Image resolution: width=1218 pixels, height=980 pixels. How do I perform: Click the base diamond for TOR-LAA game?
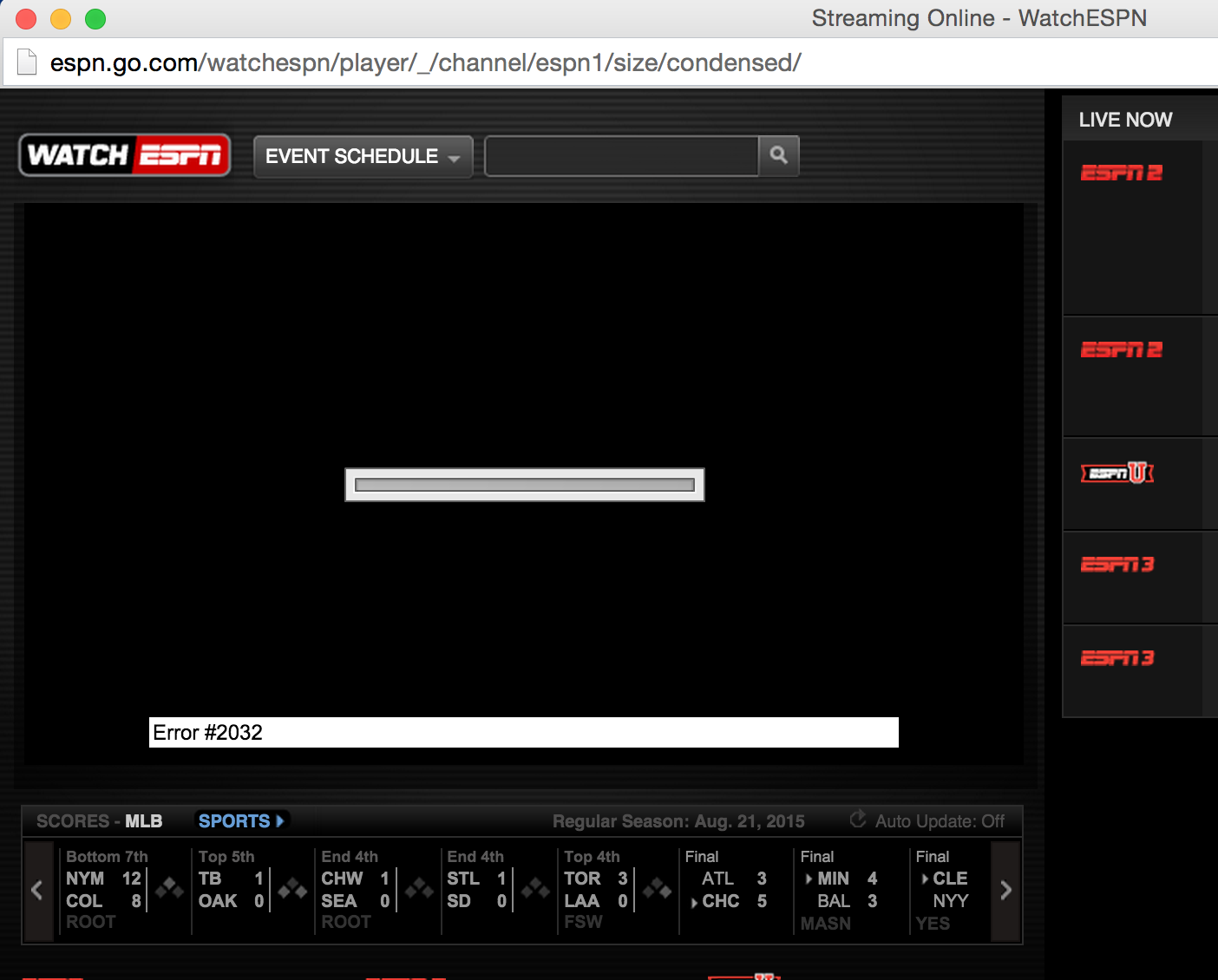(x=657, y=888)
